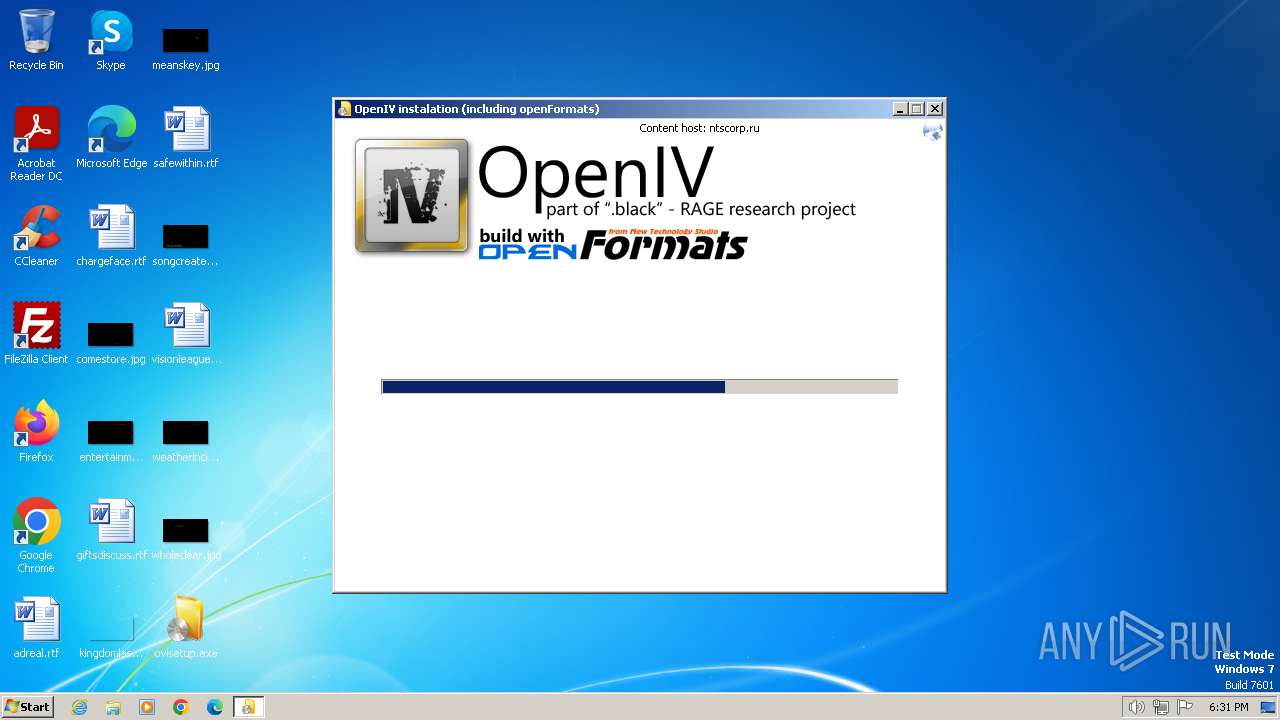Click the OpenIV installer title bar
Viewport: 1280px width, 720px height.
[x=610, y=109]
